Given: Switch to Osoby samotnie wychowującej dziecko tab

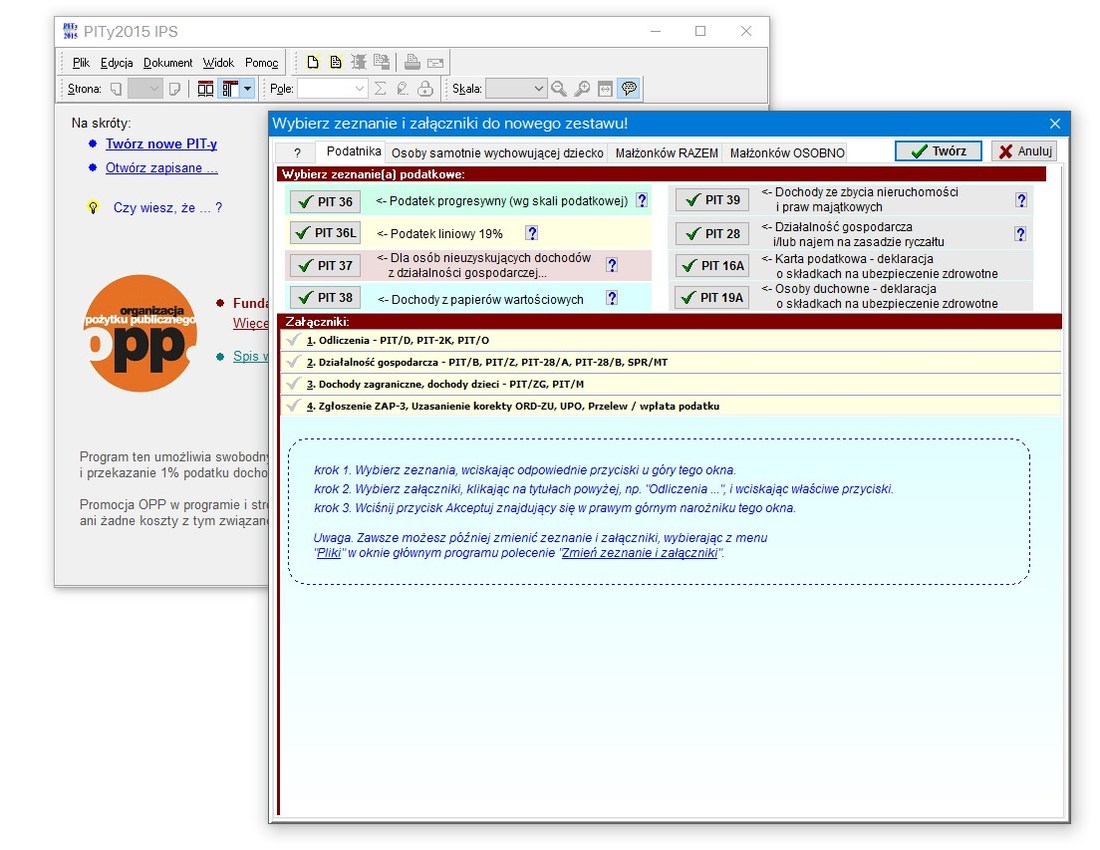Looking at the screenshot, I should tap(497, 153).
